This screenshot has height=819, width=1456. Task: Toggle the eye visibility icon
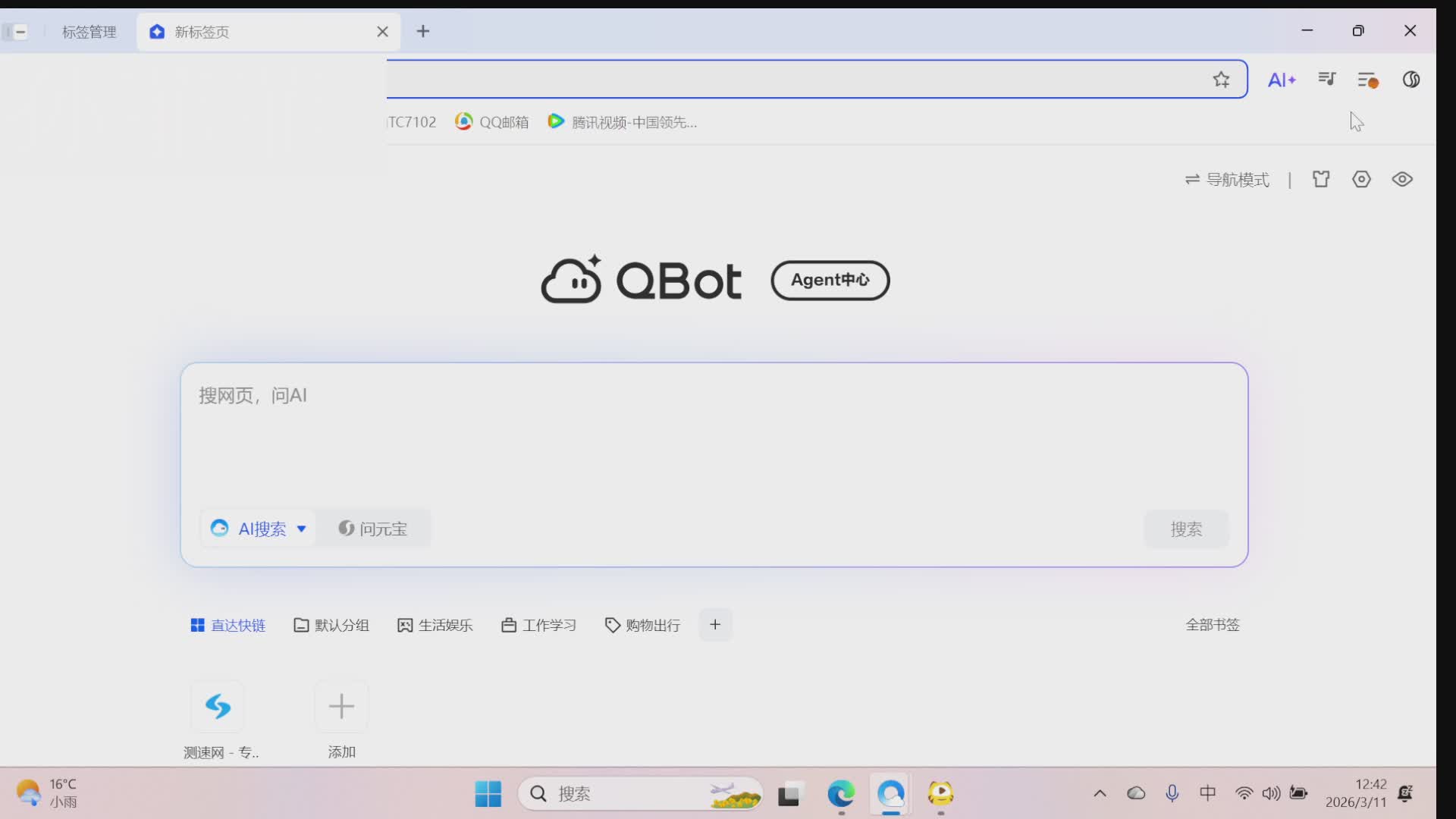click(x=1401, y=180)
